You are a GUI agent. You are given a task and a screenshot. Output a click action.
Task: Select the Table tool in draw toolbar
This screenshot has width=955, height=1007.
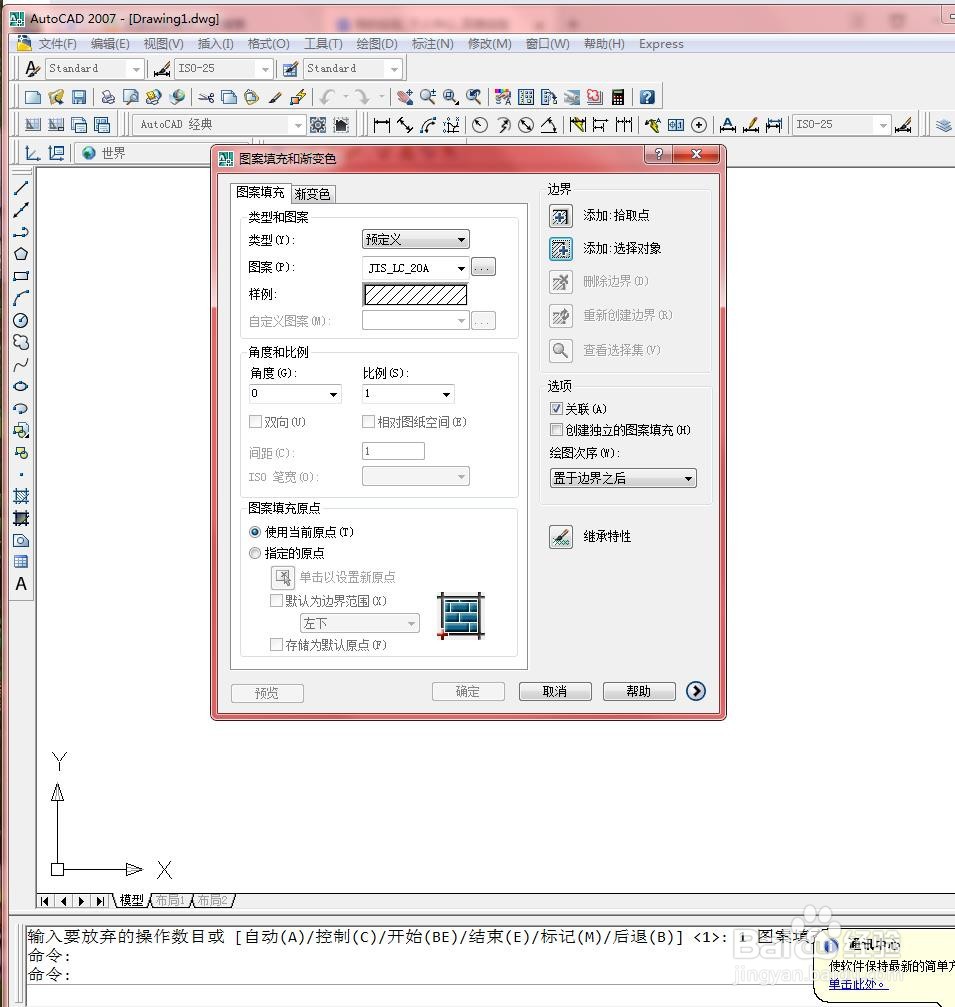[21, 562]
